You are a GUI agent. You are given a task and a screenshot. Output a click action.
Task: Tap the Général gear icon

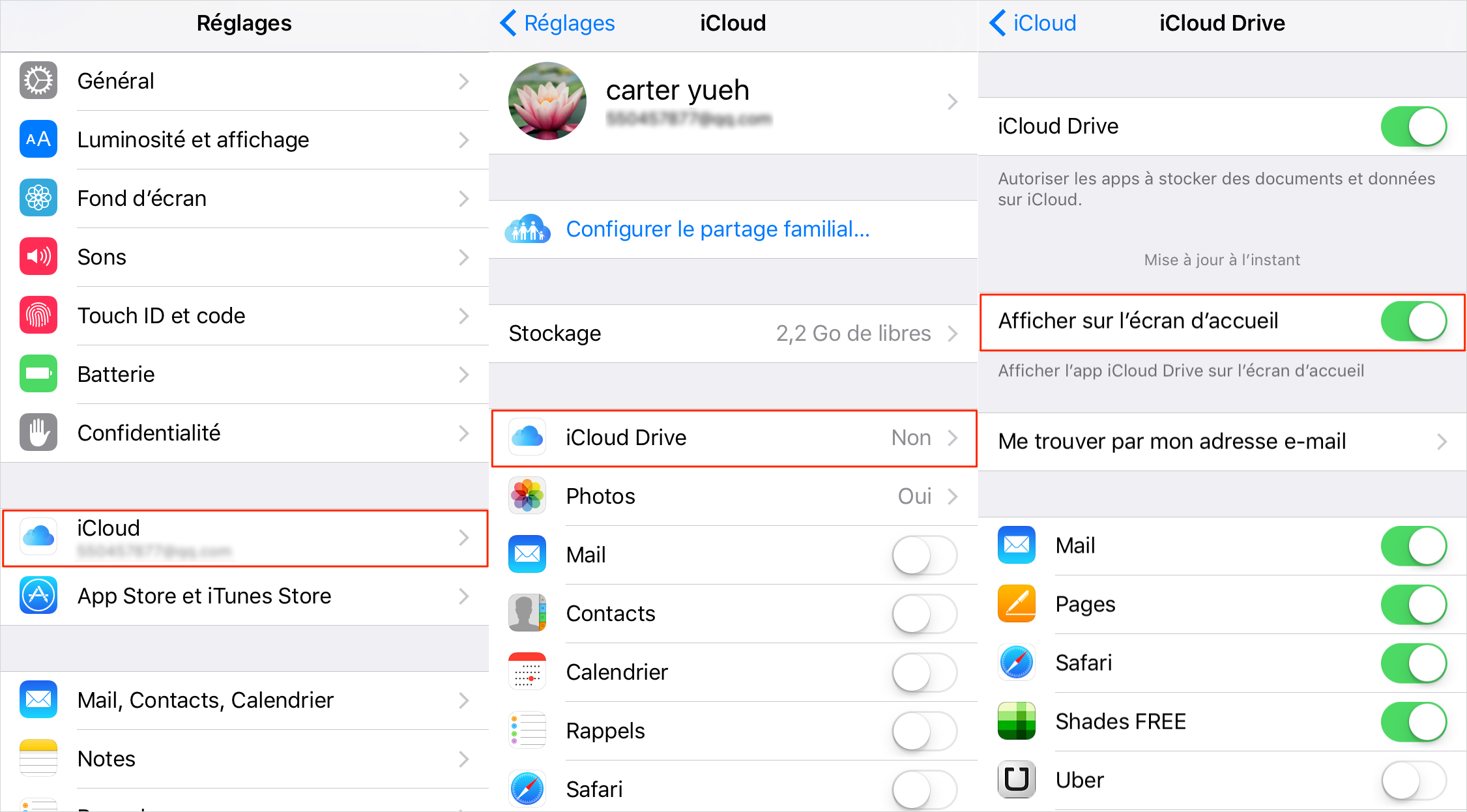[38, 81]
